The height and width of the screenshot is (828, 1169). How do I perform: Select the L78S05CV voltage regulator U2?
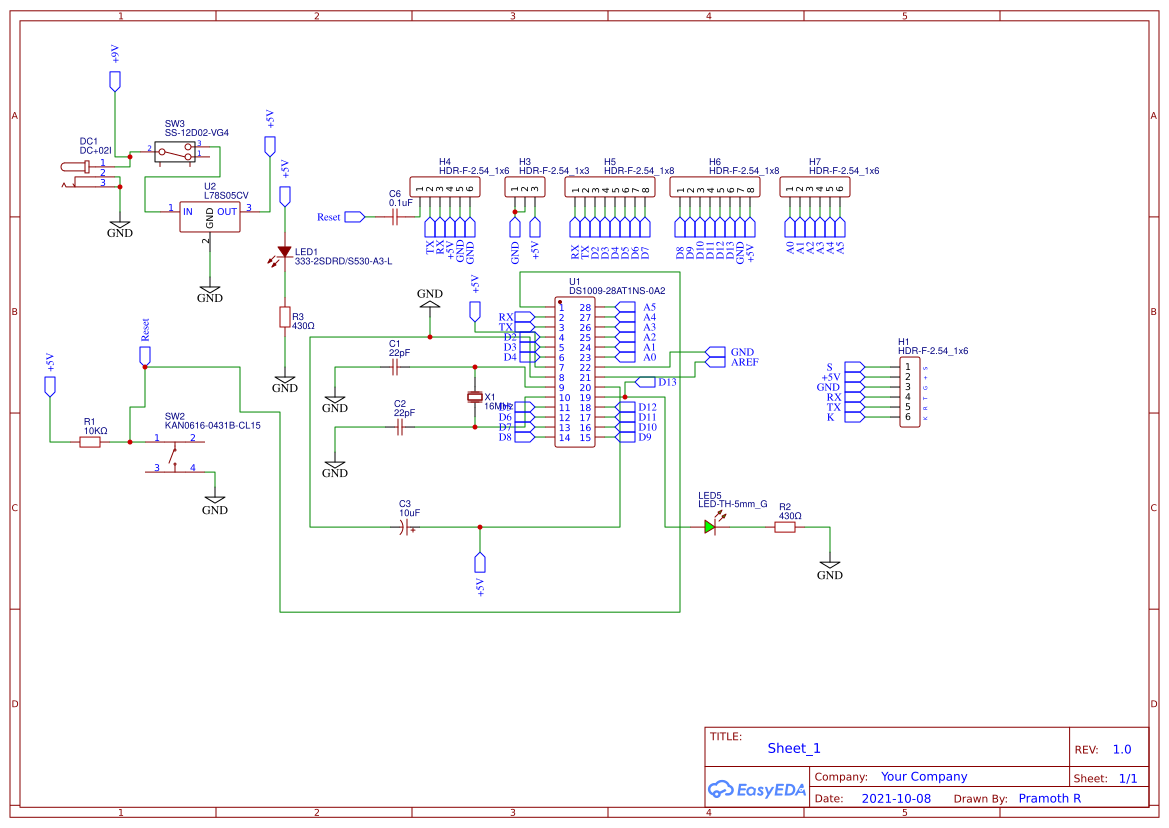point(211,219)
